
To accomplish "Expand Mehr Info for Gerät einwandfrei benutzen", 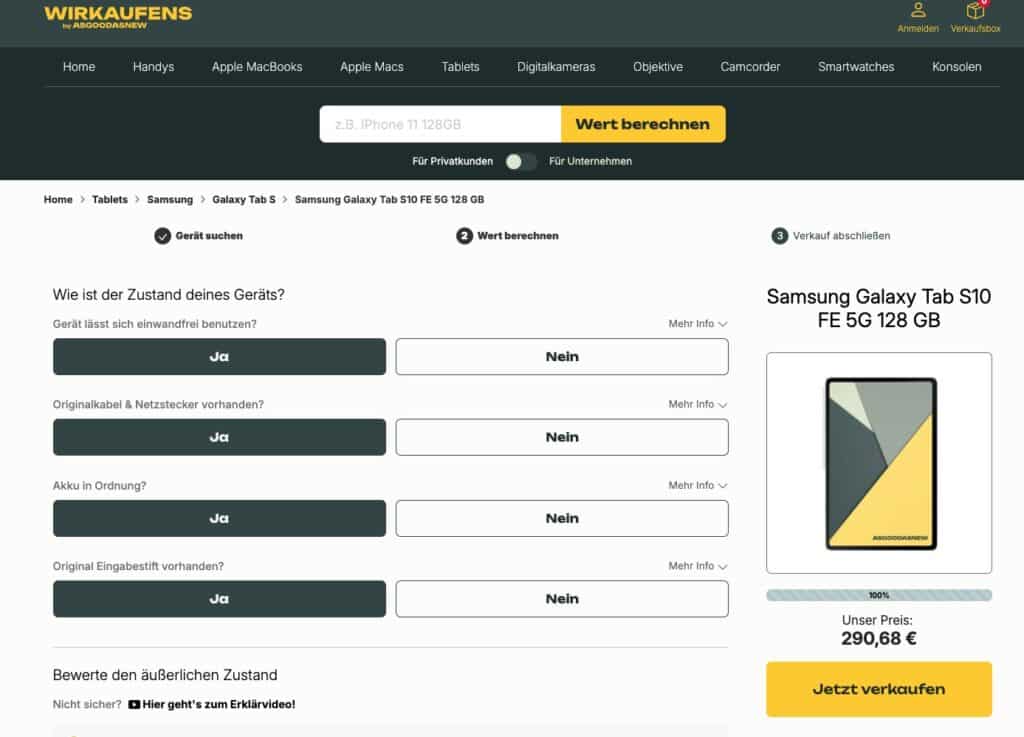I will [x=697, y=324].
